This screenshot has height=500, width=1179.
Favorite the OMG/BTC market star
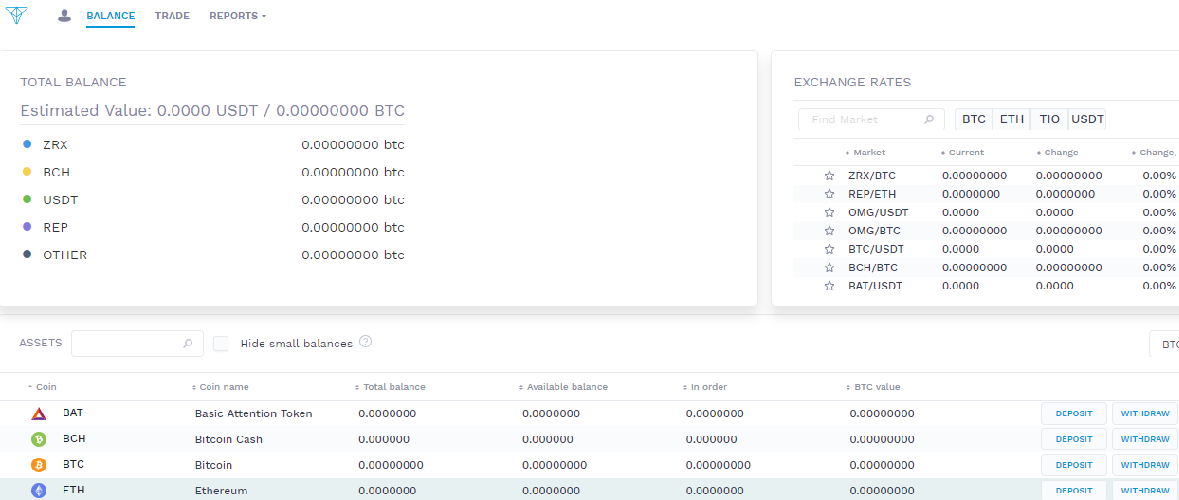829,231
